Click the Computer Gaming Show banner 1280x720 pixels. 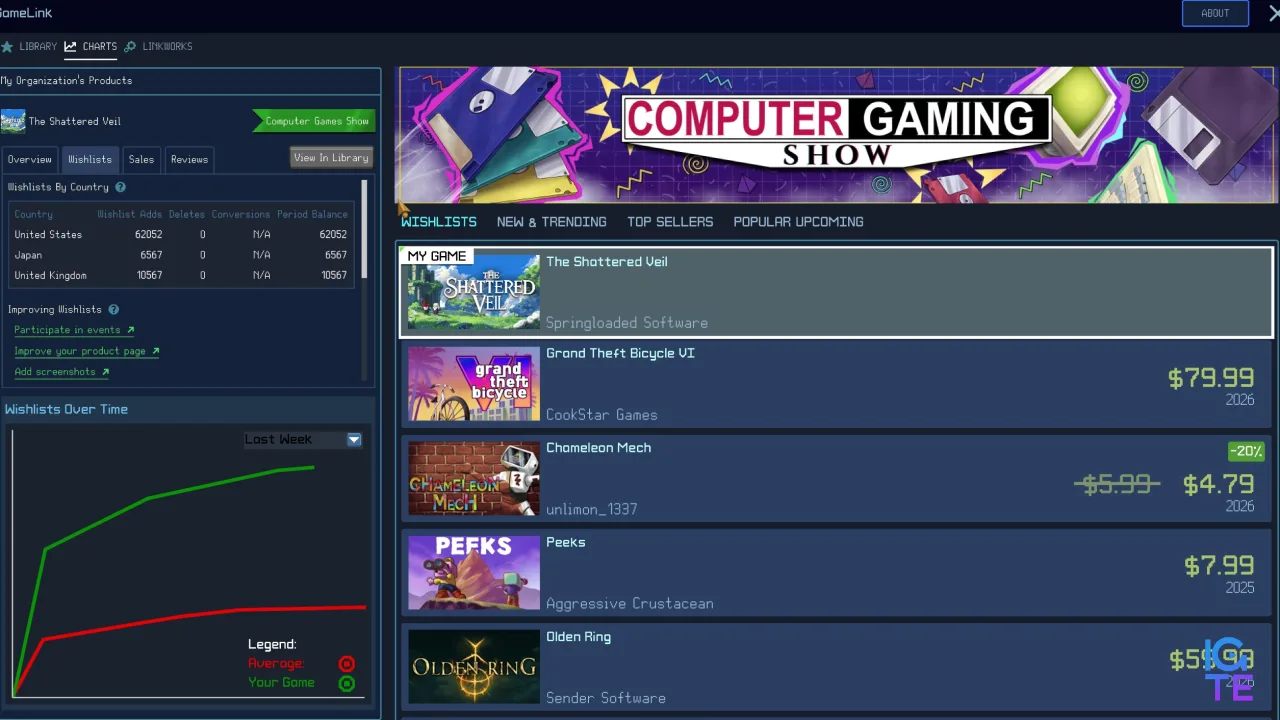click(x=836, y=135)
